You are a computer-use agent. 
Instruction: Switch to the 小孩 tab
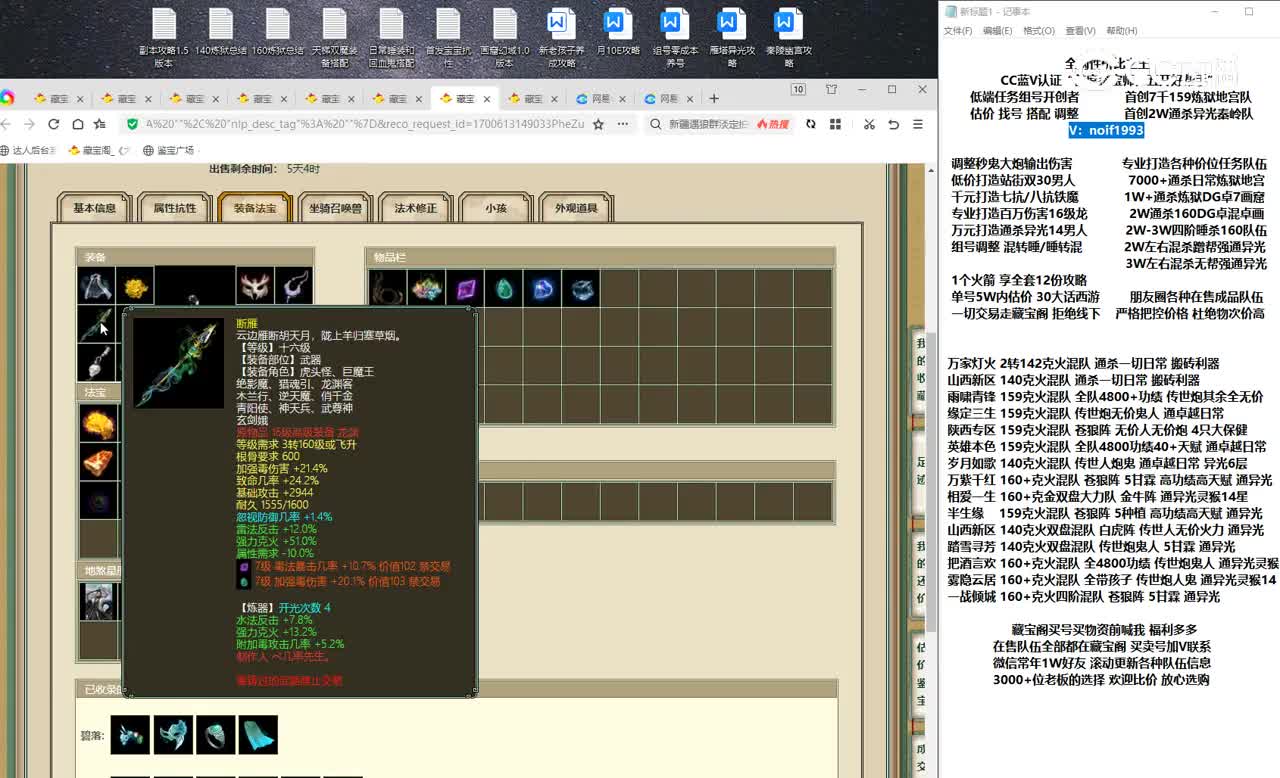(496, 208)
